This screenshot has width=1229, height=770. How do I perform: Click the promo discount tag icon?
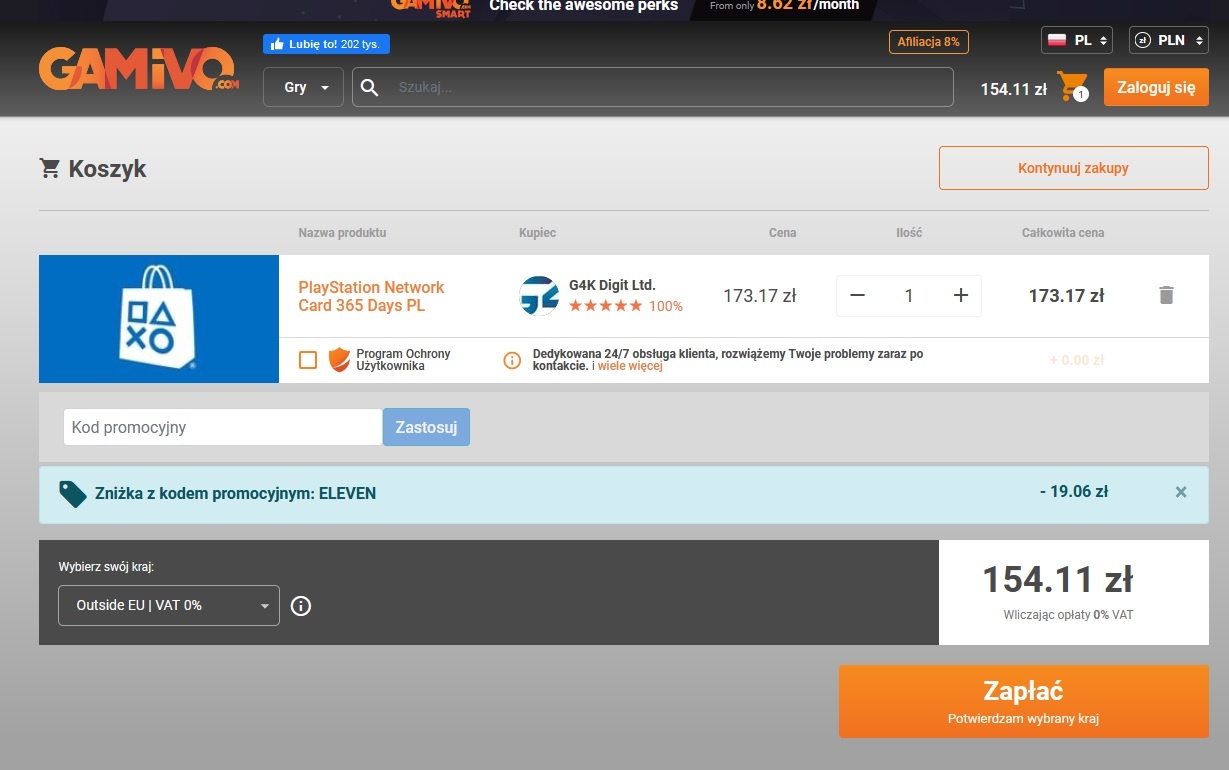coord(73,493)
